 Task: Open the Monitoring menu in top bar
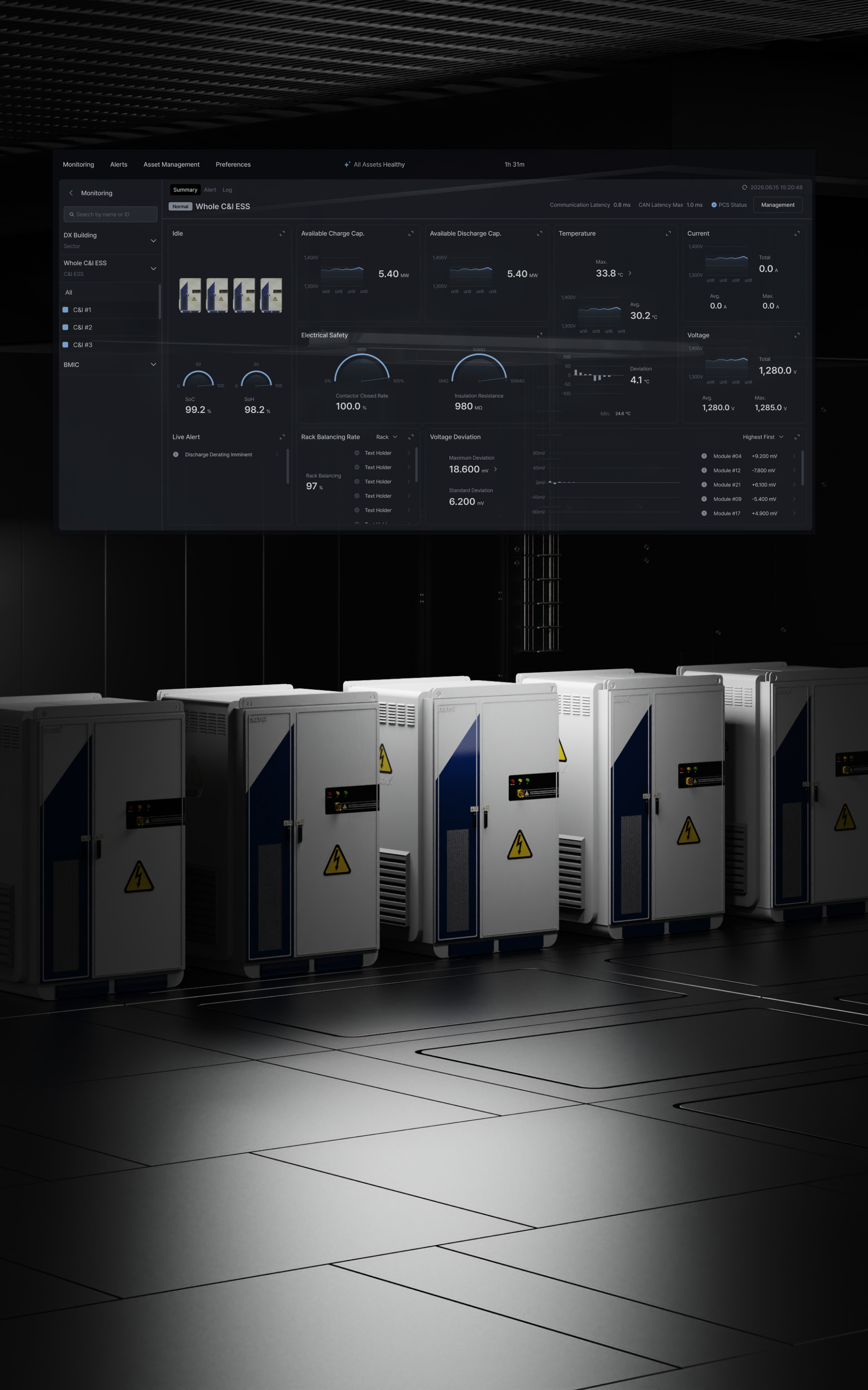pos(78,164)
